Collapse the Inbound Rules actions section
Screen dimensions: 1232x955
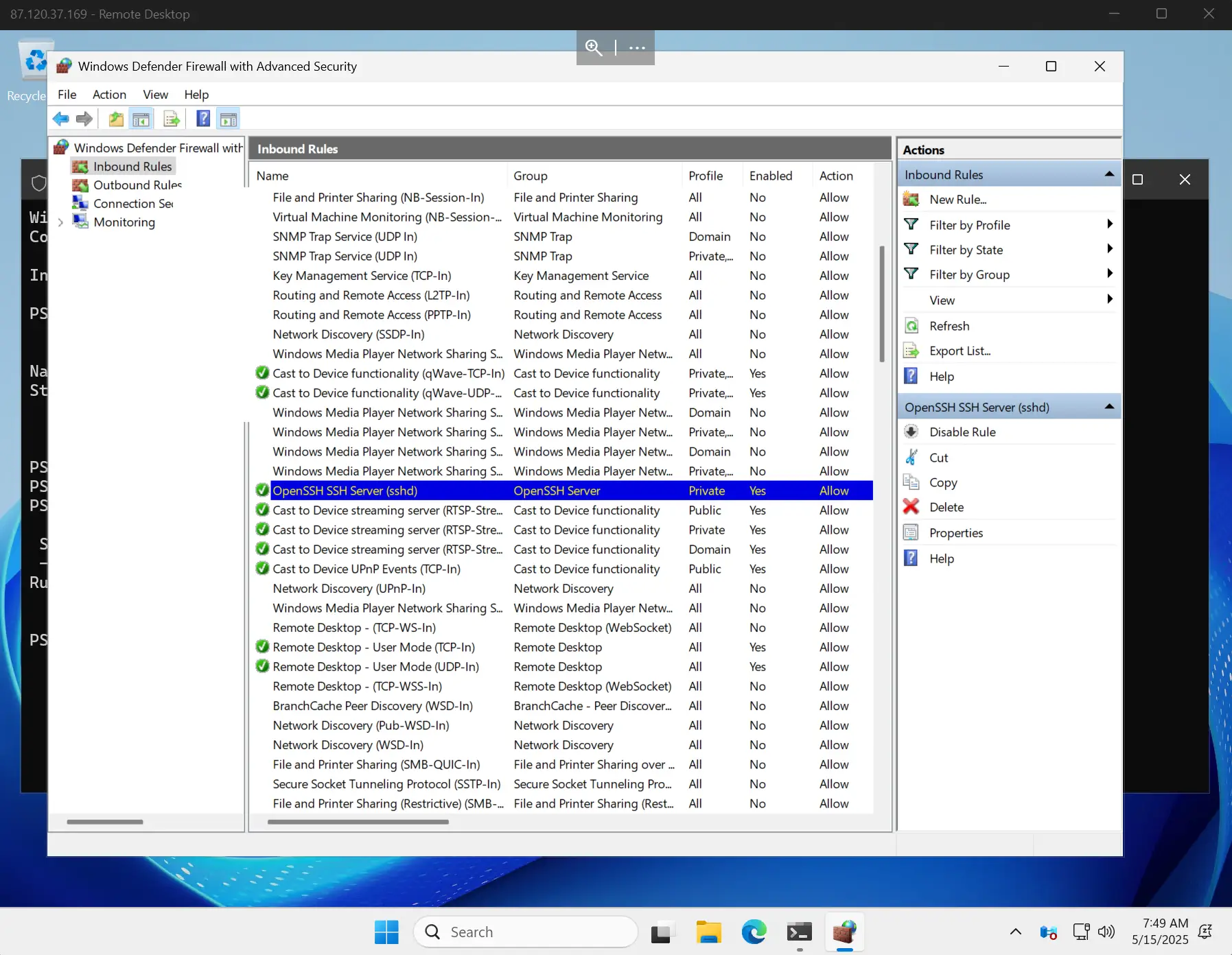click(1109, 174)
